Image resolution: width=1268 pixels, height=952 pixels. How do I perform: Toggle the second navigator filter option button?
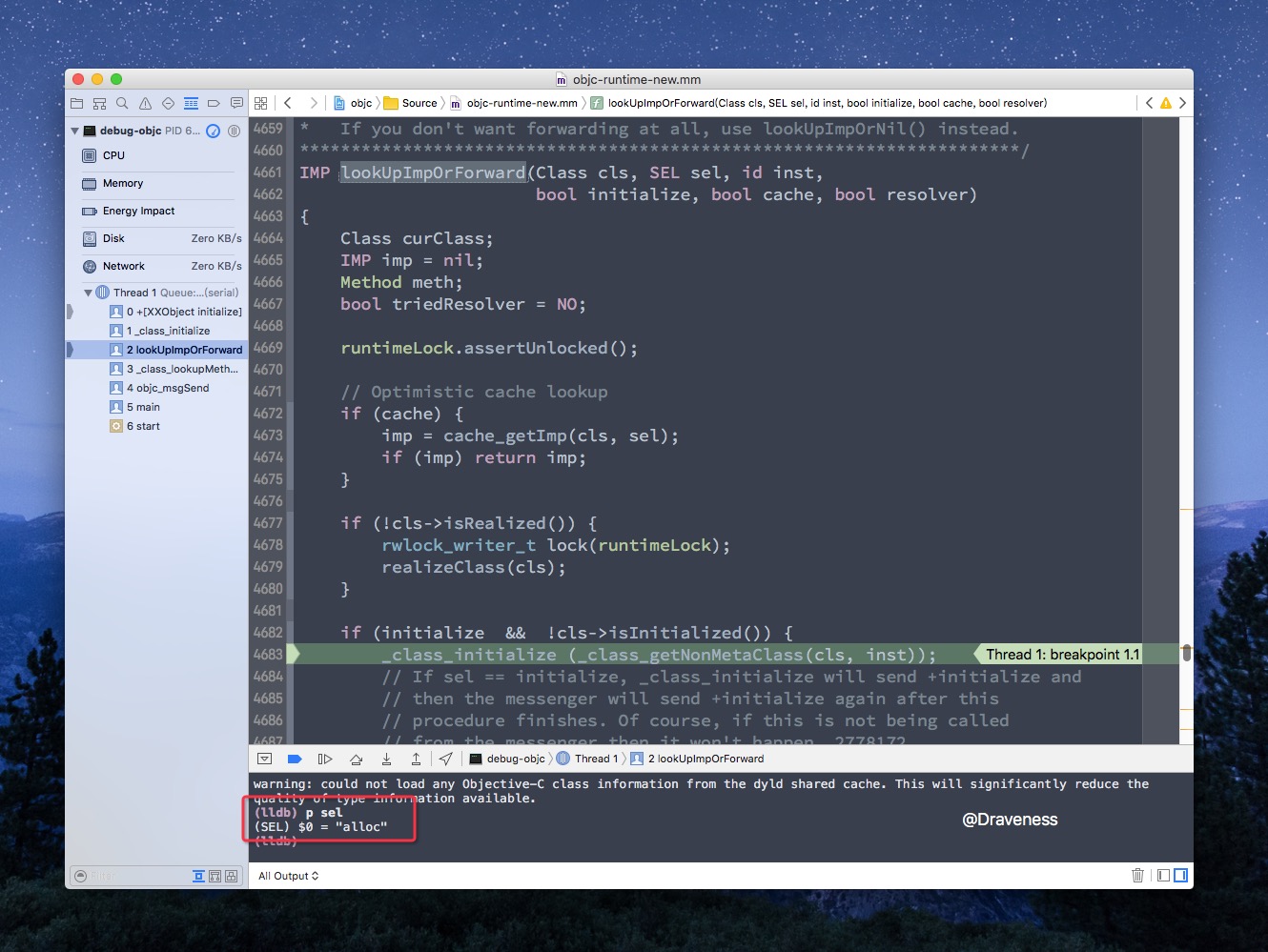[215, 876]
